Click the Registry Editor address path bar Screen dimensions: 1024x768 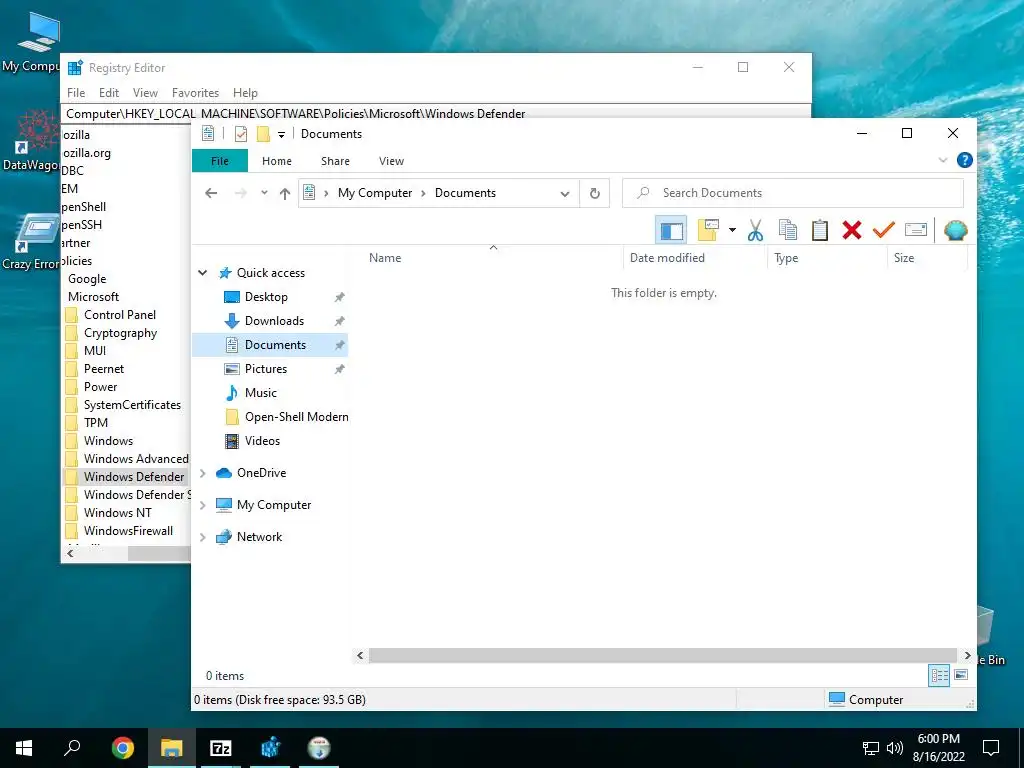[436, 114]
